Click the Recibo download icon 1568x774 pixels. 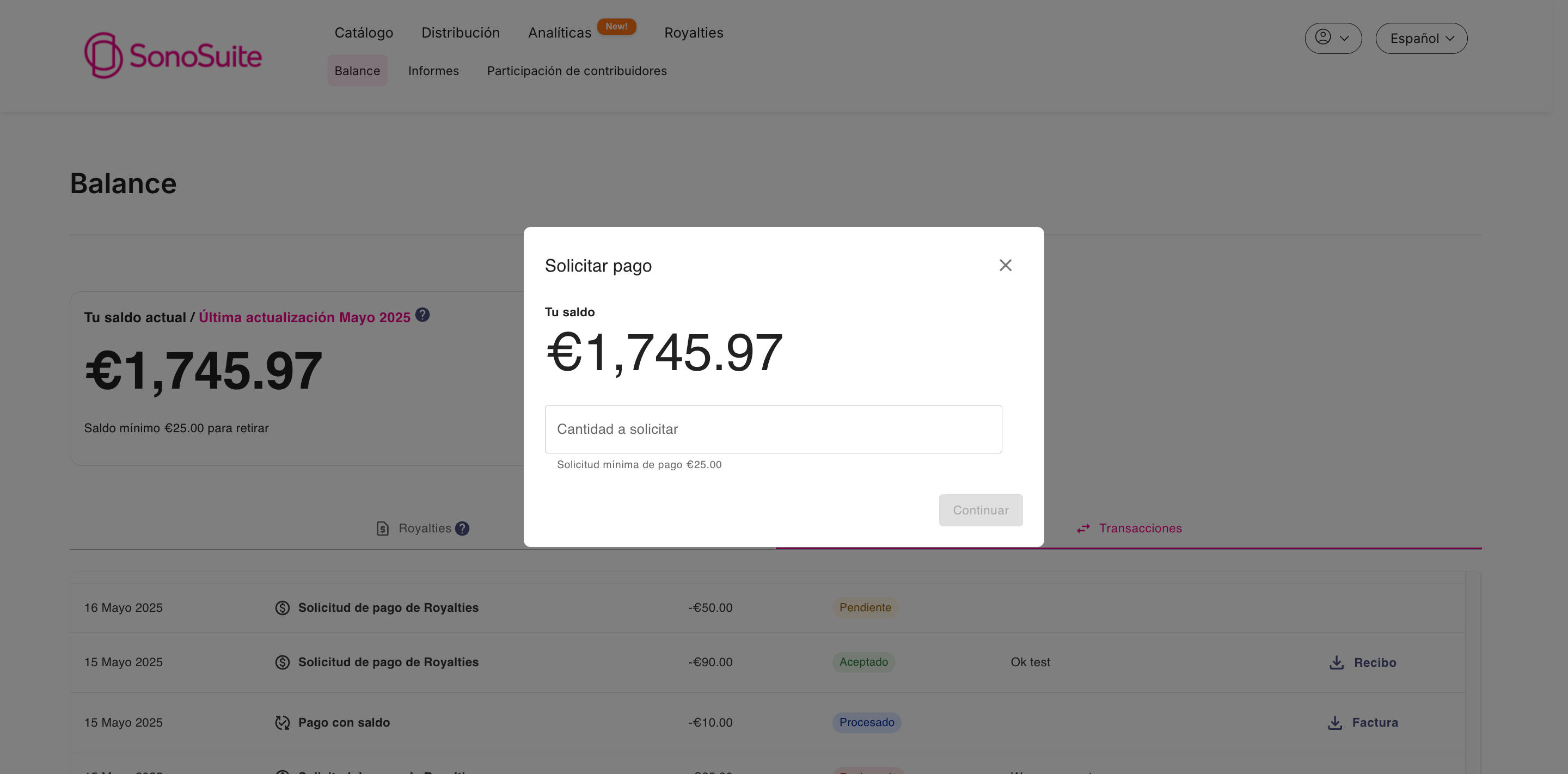click(x=1337, y=662)
